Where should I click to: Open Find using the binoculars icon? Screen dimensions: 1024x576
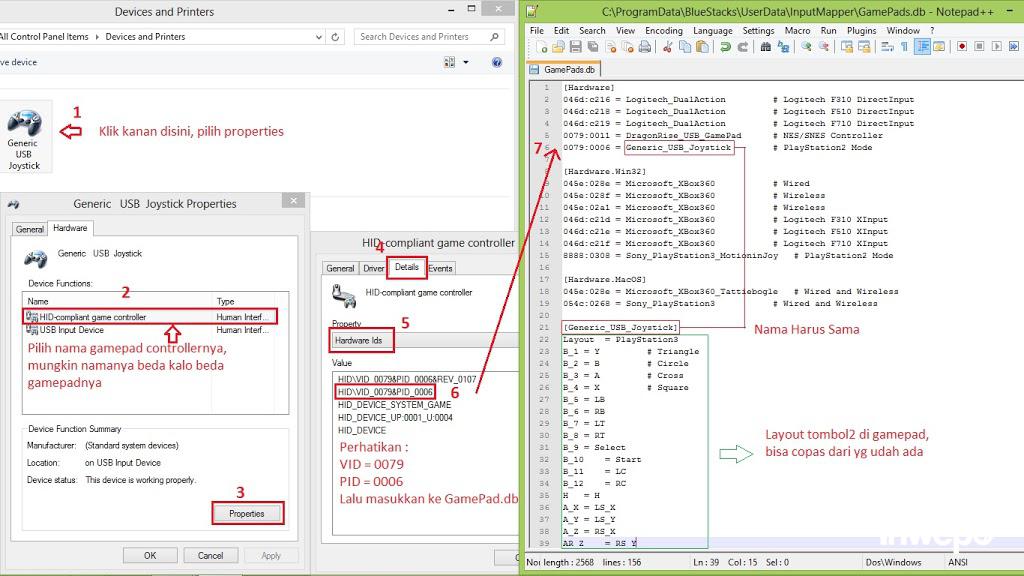tap(764, 47)
